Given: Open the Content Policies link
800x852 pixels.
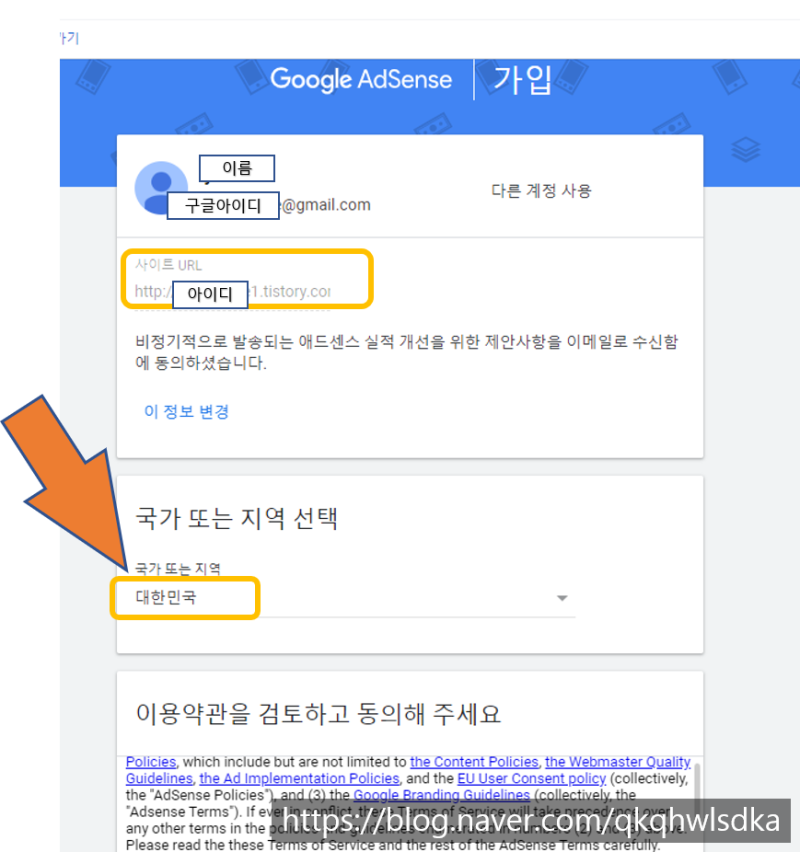Looking at the screenshot, I should point(474,762).
